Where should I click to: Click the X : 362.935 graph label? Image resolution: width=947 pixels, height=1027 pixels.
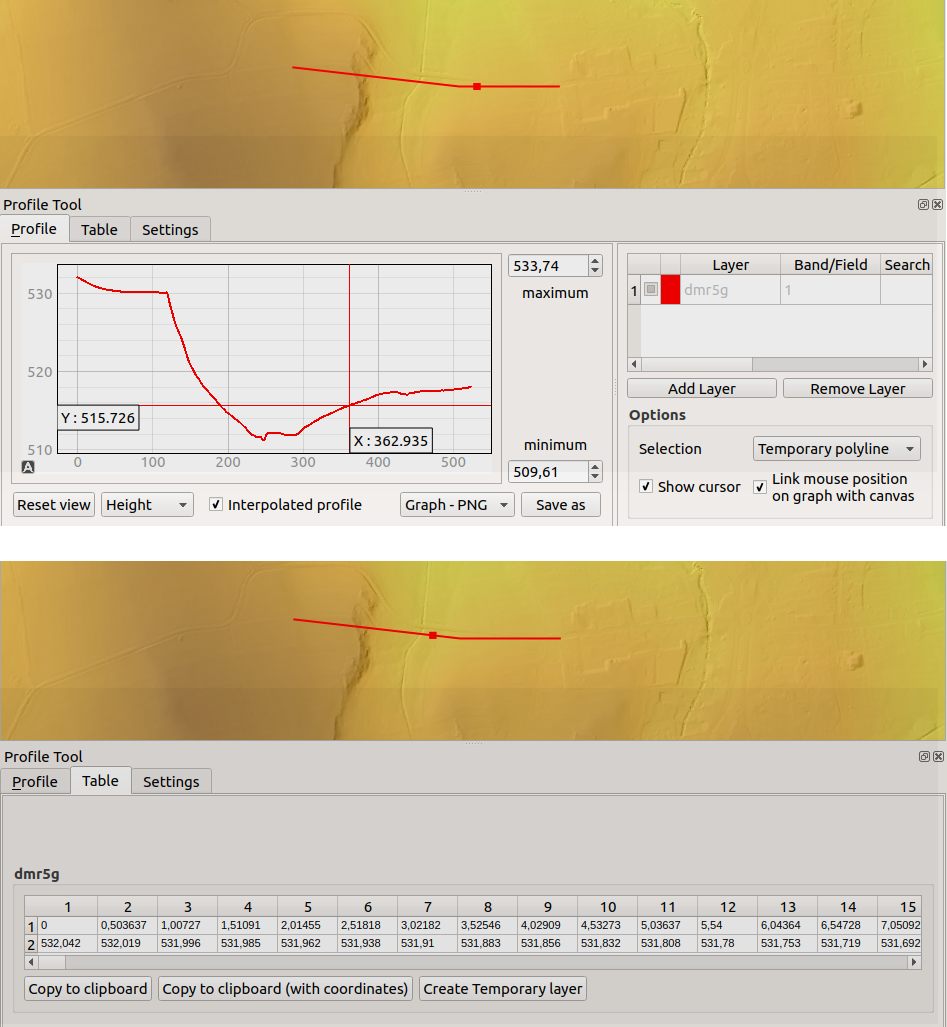[x=391, y=441]
